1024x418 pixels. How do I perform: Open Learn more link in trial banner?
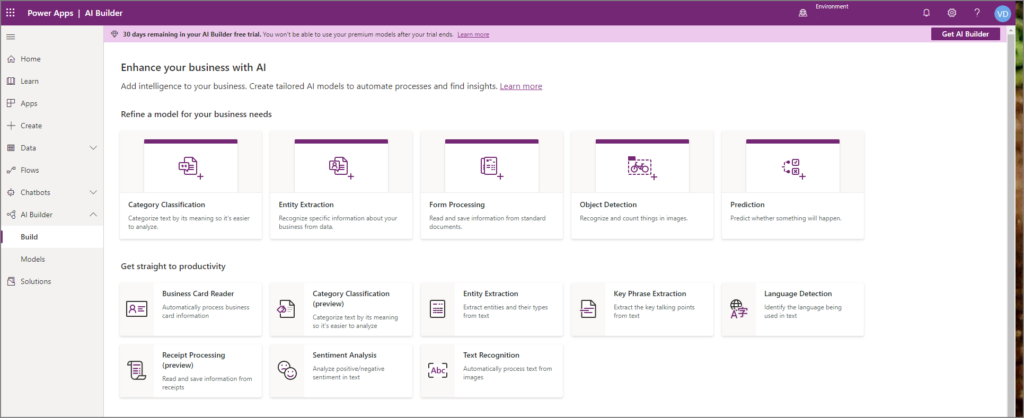(x=473, y=34)
